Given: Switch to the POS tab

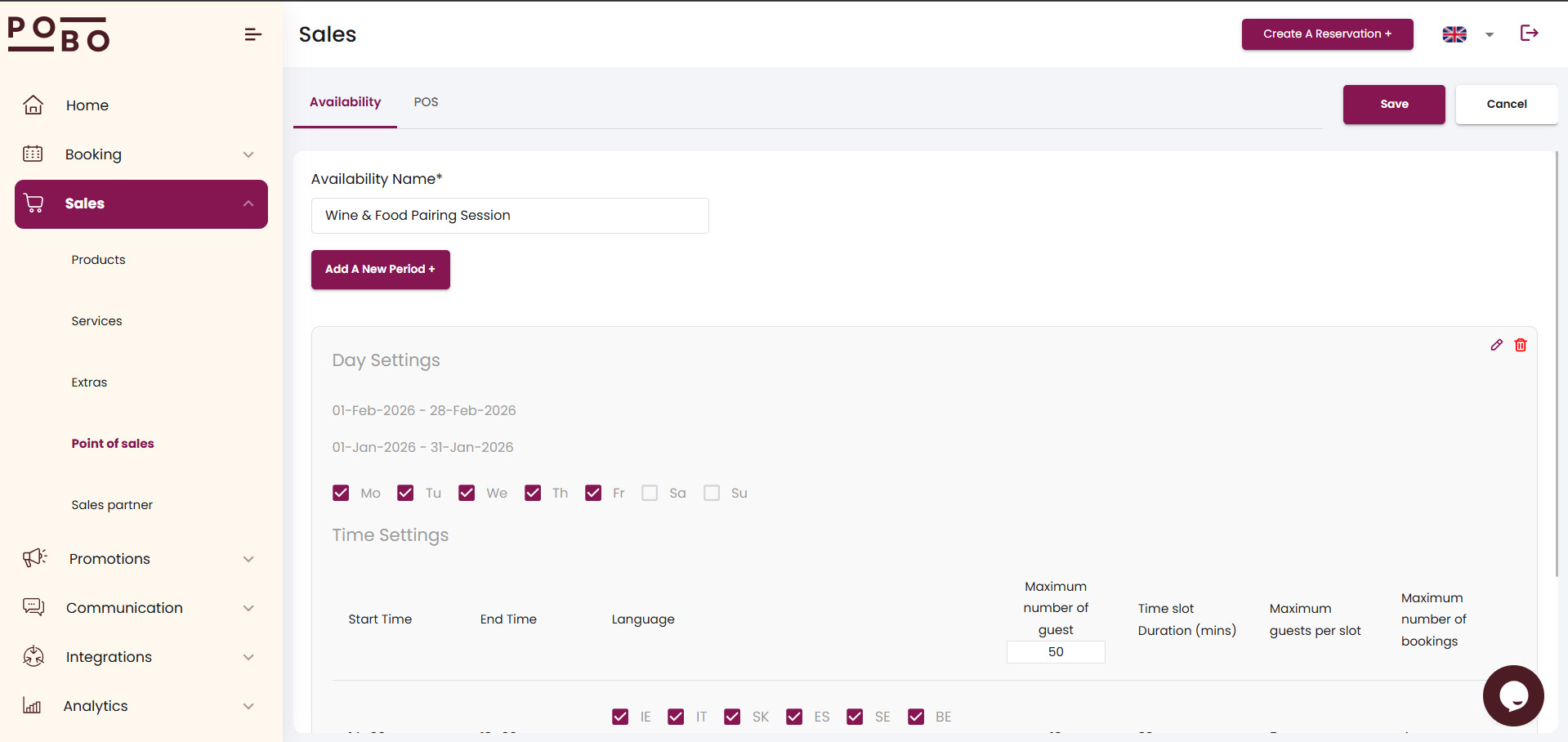Looking at the screenshot, I should pyautogui.click(x=426, y=102).
